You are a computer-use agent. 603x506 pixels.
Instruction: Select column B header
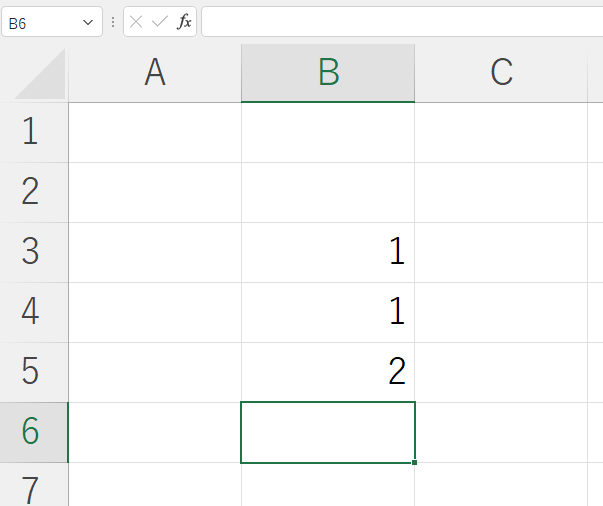click(x=328, y=73)
